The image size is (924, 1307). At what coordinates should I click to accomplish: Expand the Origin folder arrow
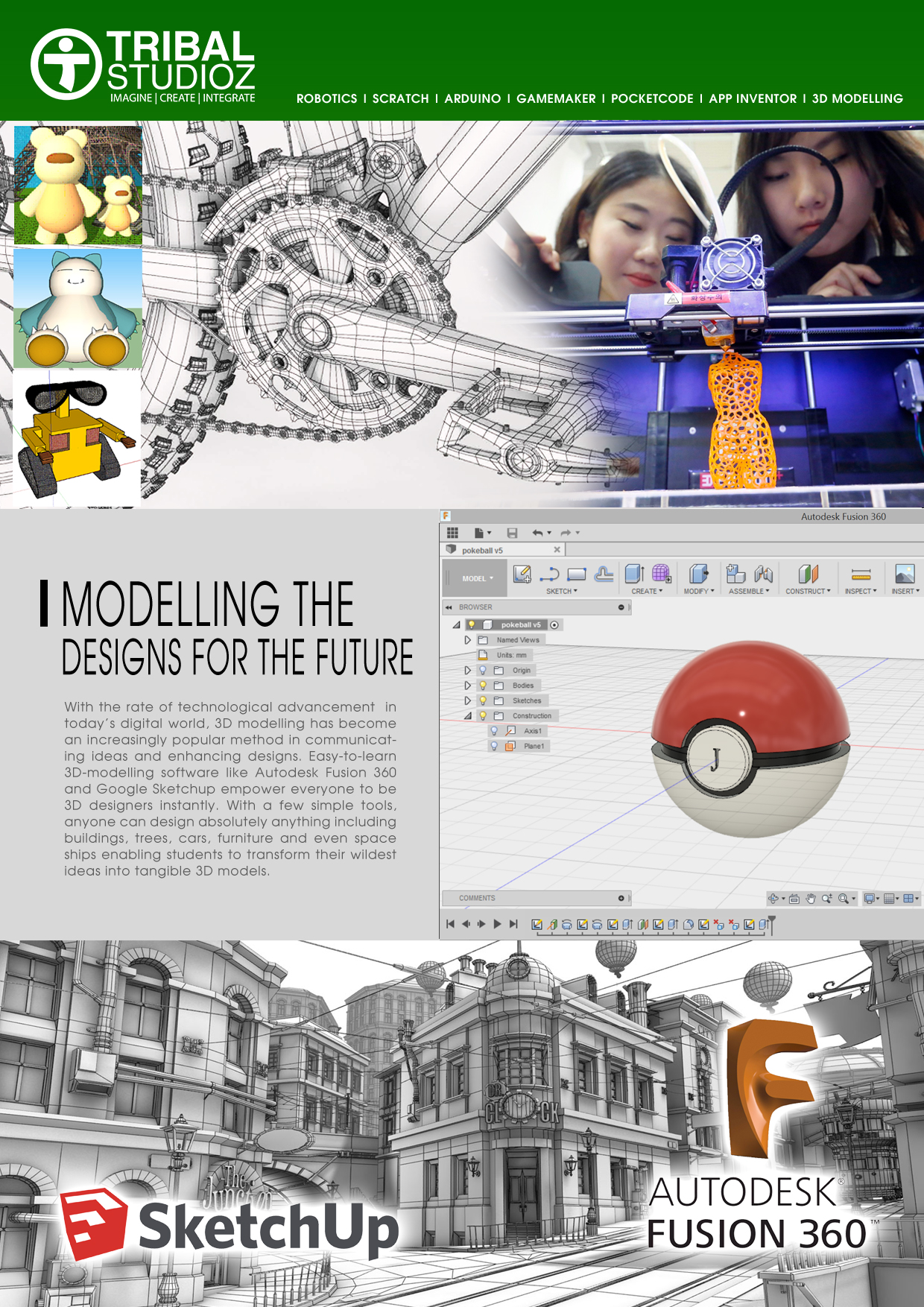point(468,671)
